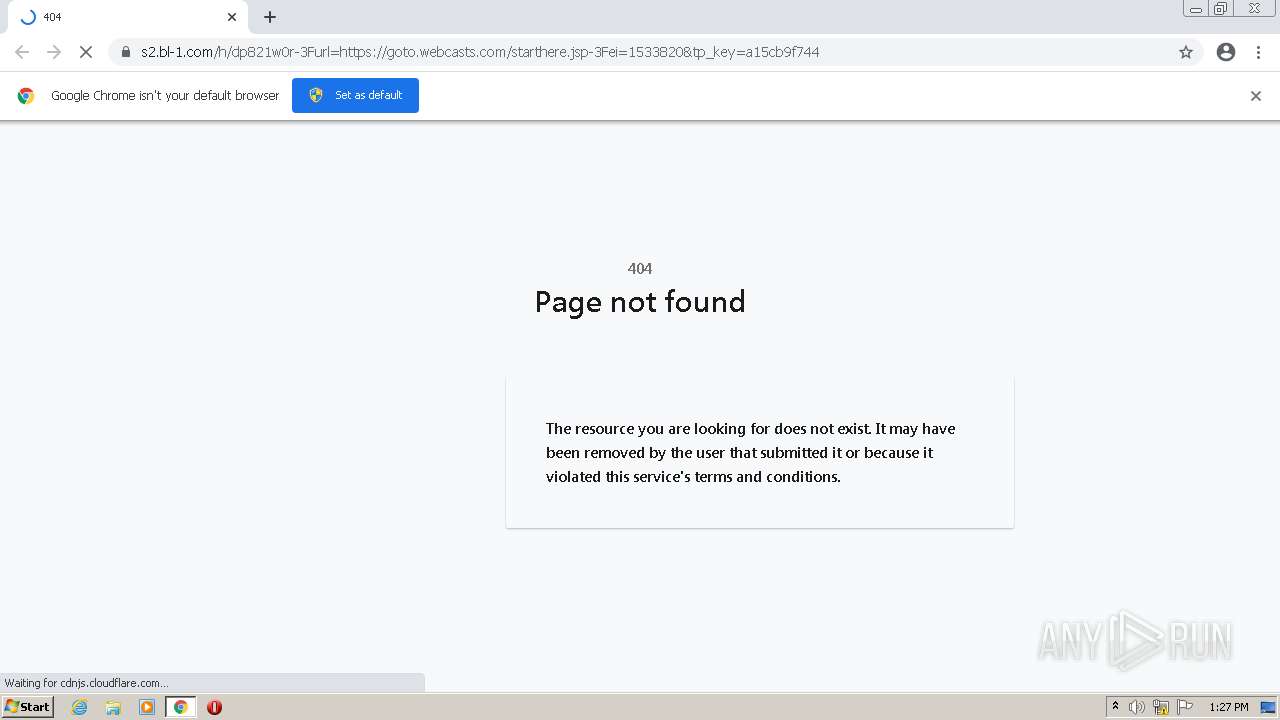Go forward with the forward arrow
Image resolution: width=1280 pixels, height=720 pixels.
[54, 52]
